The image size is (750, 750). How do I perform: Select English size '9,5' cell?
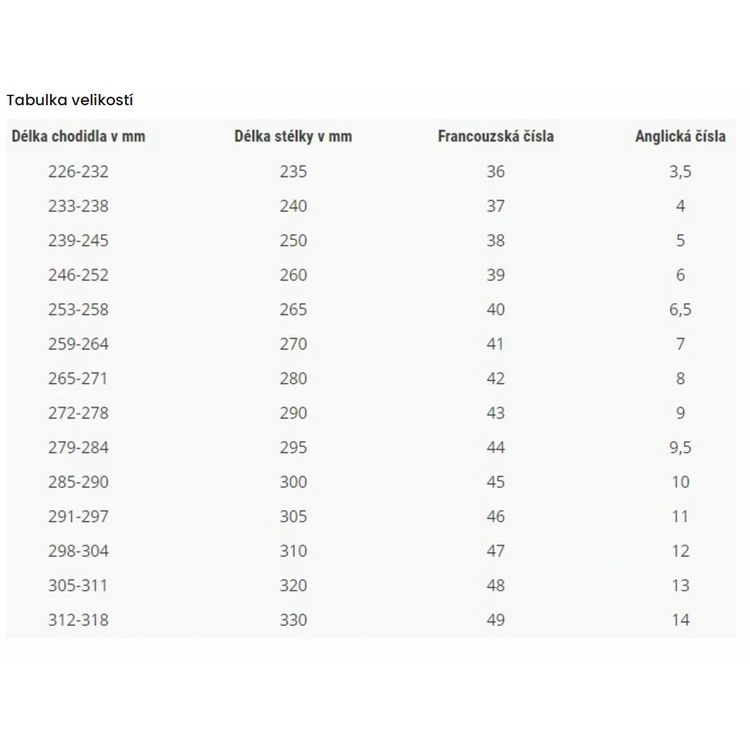[680, 448]
